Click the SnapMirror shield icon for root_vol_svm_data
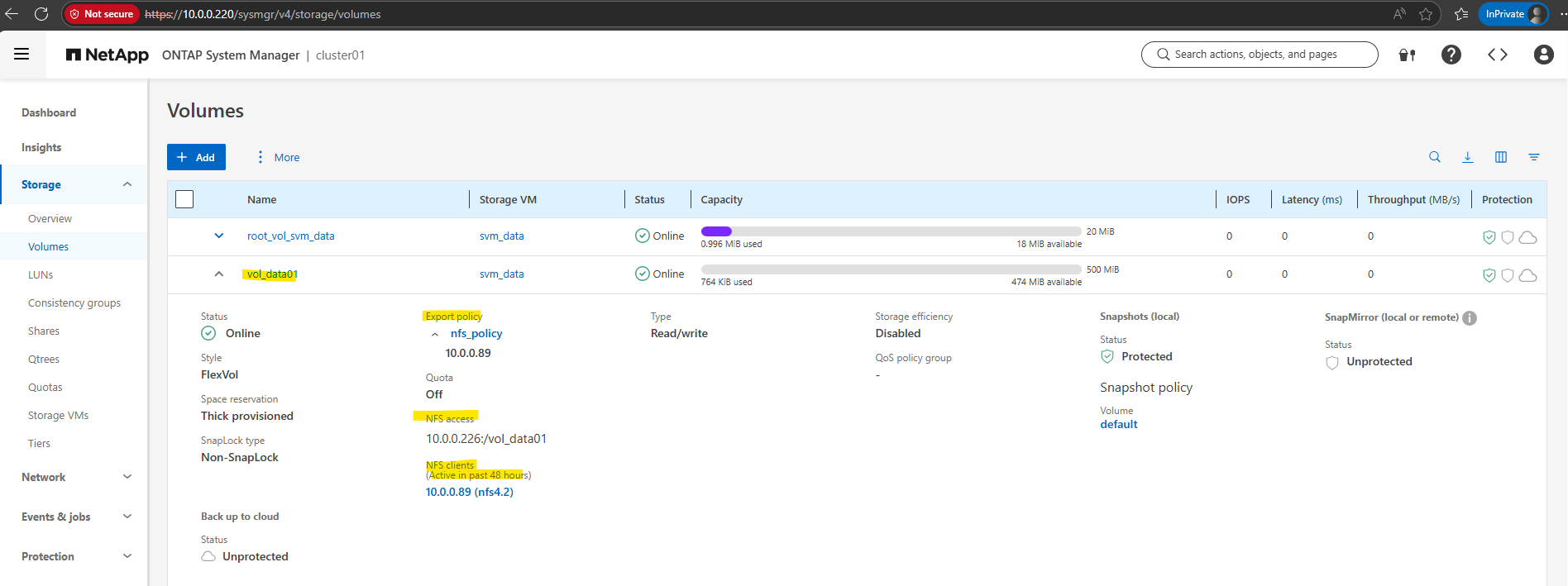Viewport: 1568px width, 586px height. 1508,237
